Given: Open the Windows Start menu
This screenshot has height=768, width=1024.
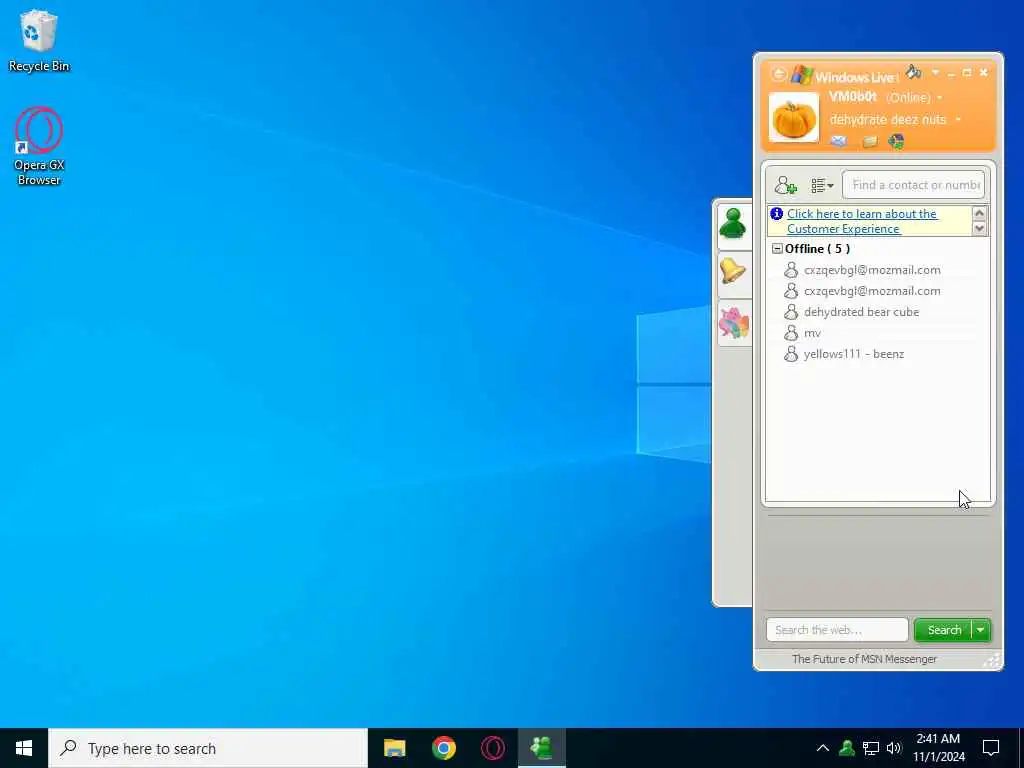Looking at the screenshot, I should pos(24,748).
